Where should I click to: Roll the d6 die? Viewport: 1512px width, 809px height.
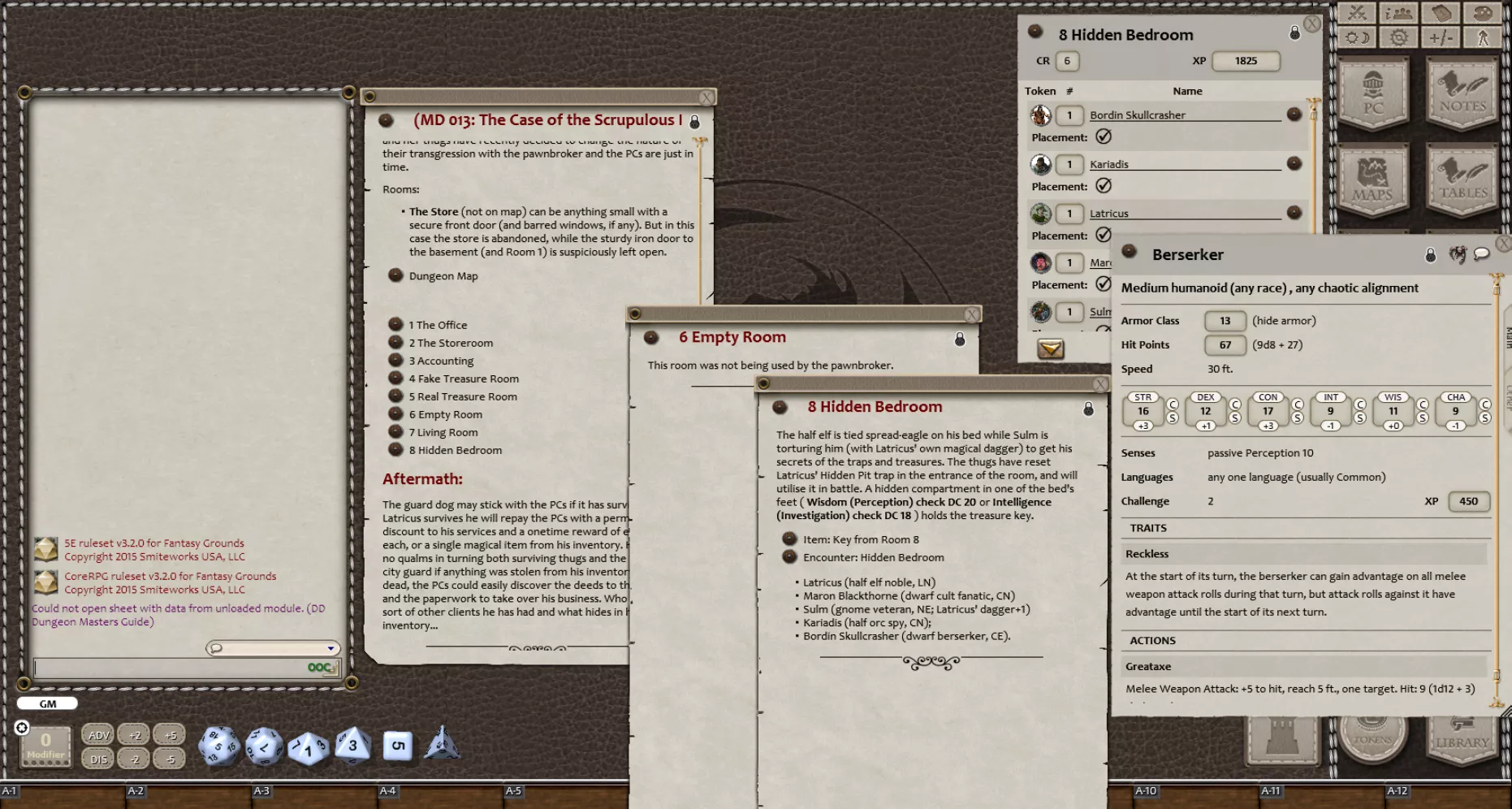pyautogui.click(x=397, y=746)
